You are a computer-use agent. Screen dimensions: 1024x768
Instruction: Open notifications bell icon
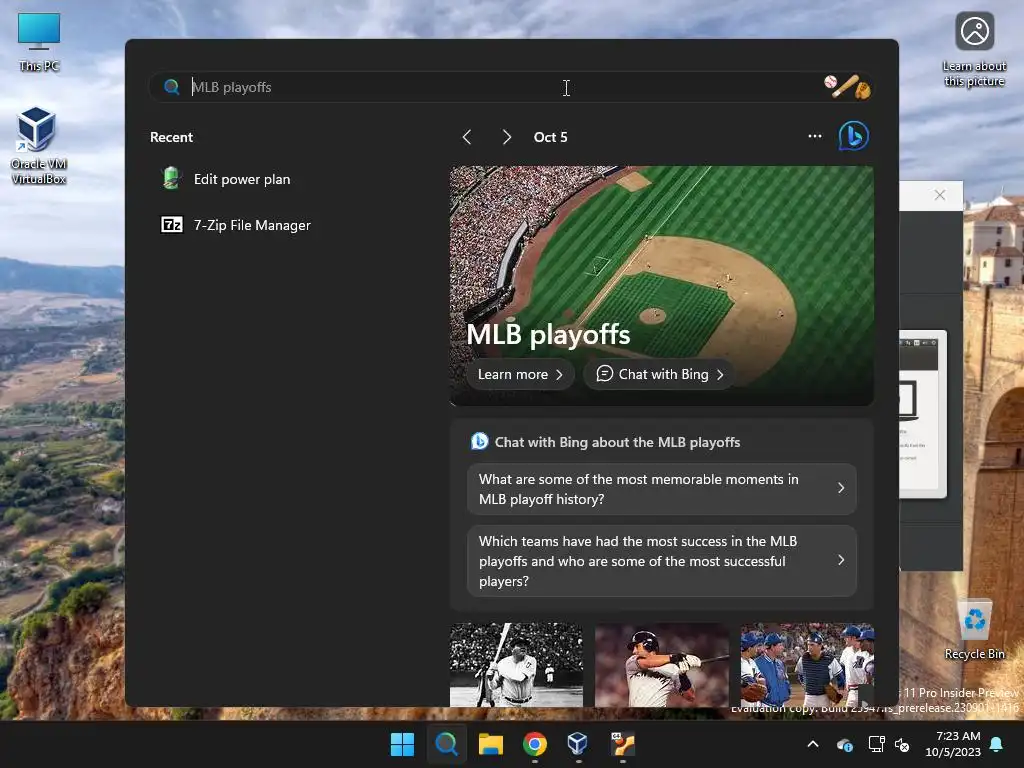(x=997, y=744)
